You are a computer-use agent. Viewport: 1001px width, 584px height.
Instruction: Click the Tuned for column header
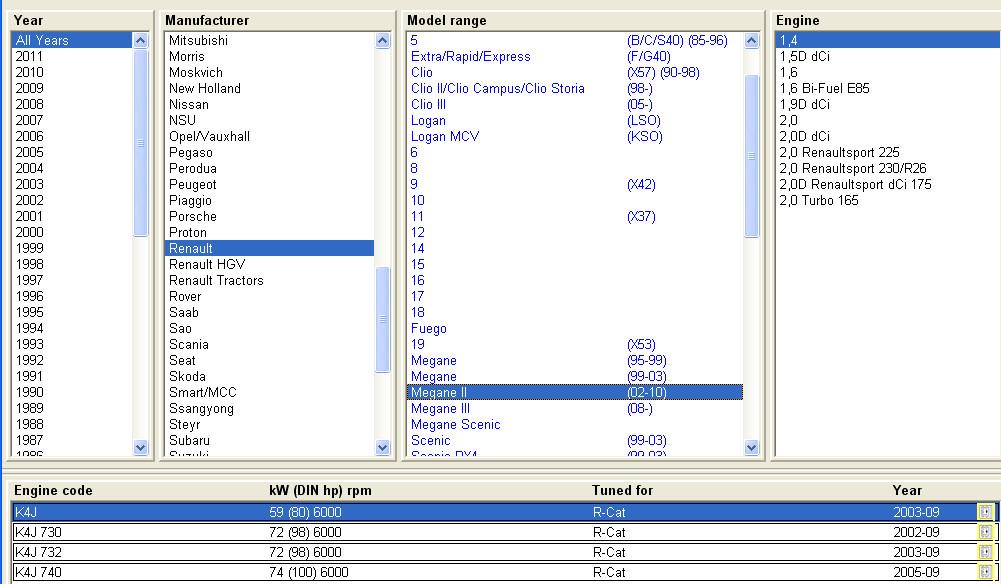pos(621,490)
